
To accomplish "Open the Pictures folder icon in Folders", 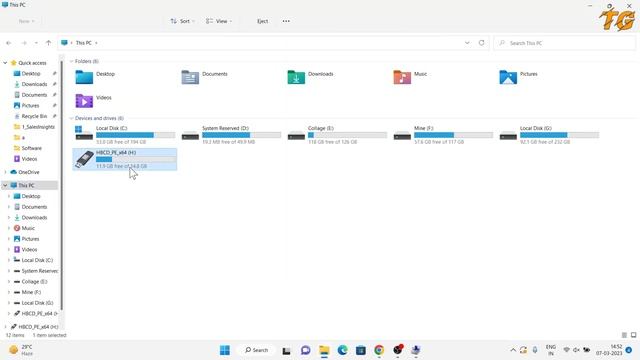I will 508,77.
